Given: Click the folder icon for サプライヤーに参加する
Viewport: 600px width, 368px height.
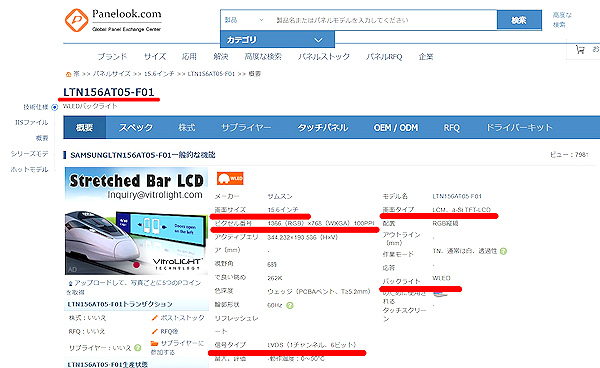Looking at the screenshot, I should pos(155,343).
